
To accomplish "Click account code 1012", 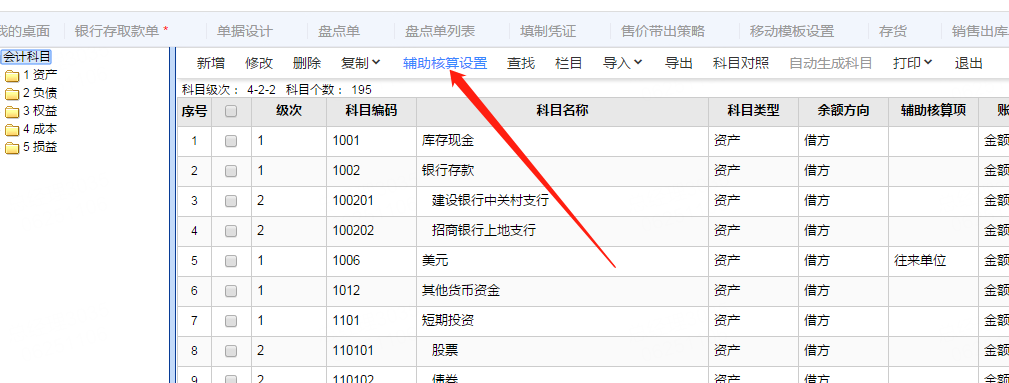I will 346,291.
